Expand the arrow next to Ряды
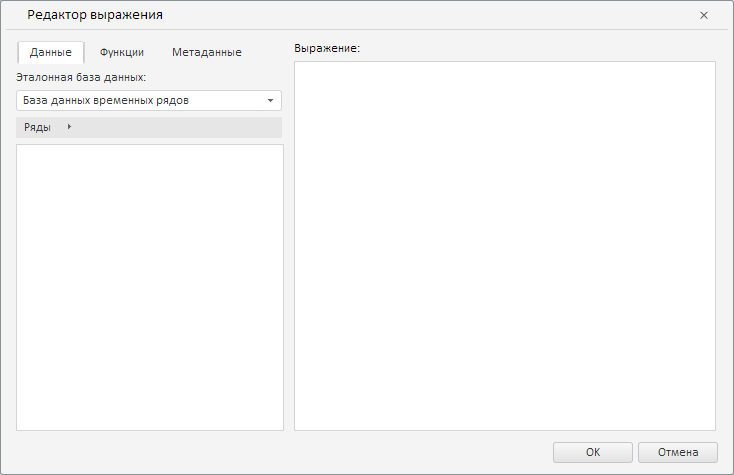The width and height of the screenshot is (734, 475). (x=68, y=127)
